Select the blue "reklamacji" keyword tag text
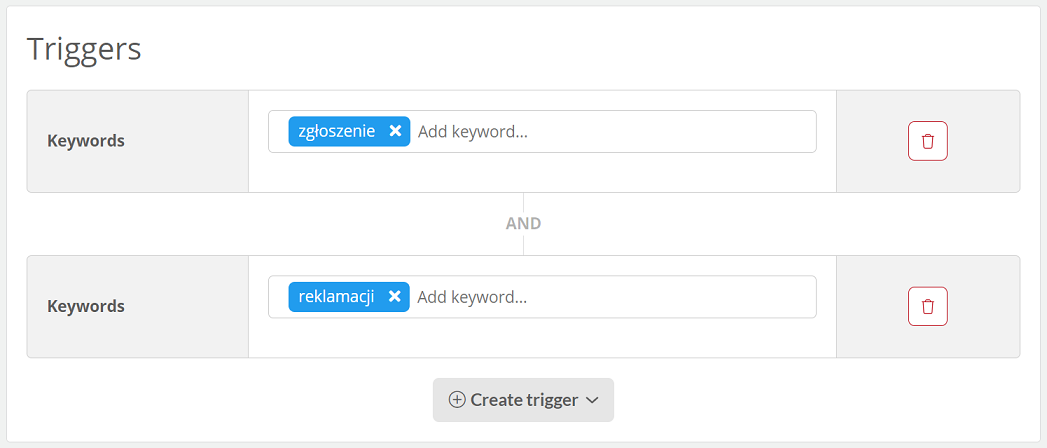1047x448 pixels. tap(336, 297)
